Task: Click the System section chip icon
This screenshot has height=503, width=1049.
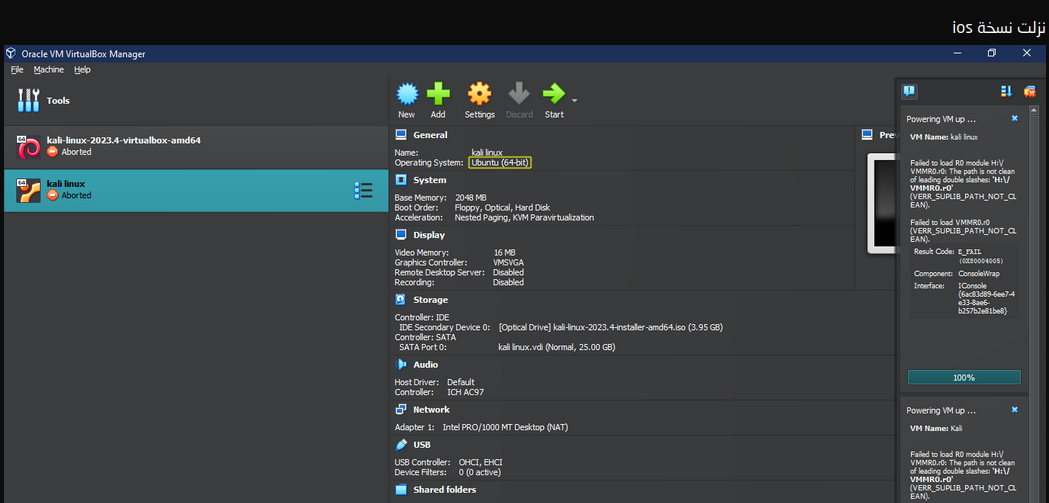Action: tap(401, 180)
